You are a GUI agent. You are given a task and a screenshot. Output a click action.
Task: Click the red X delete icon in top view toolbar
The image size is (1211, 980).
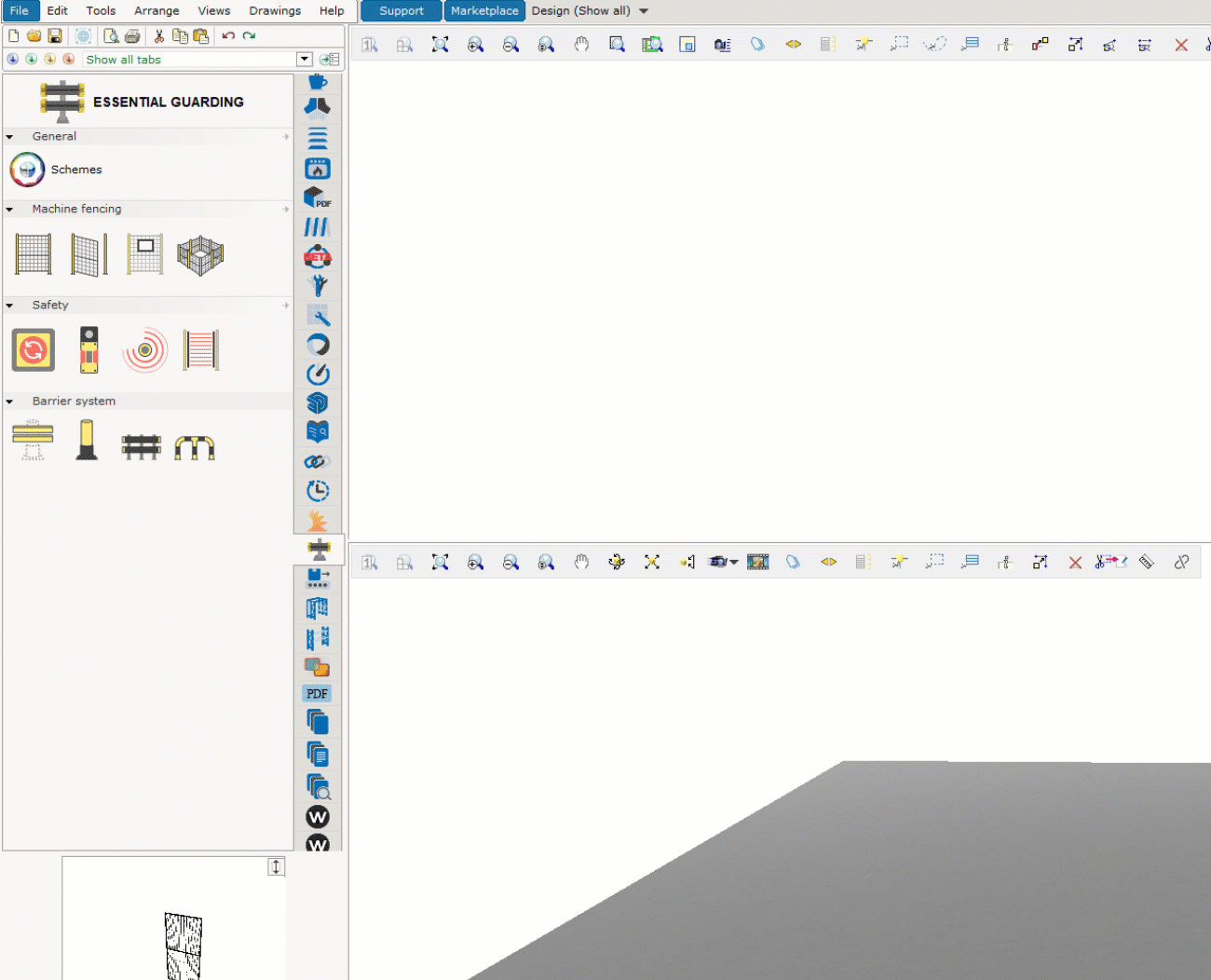(1181, 45)
